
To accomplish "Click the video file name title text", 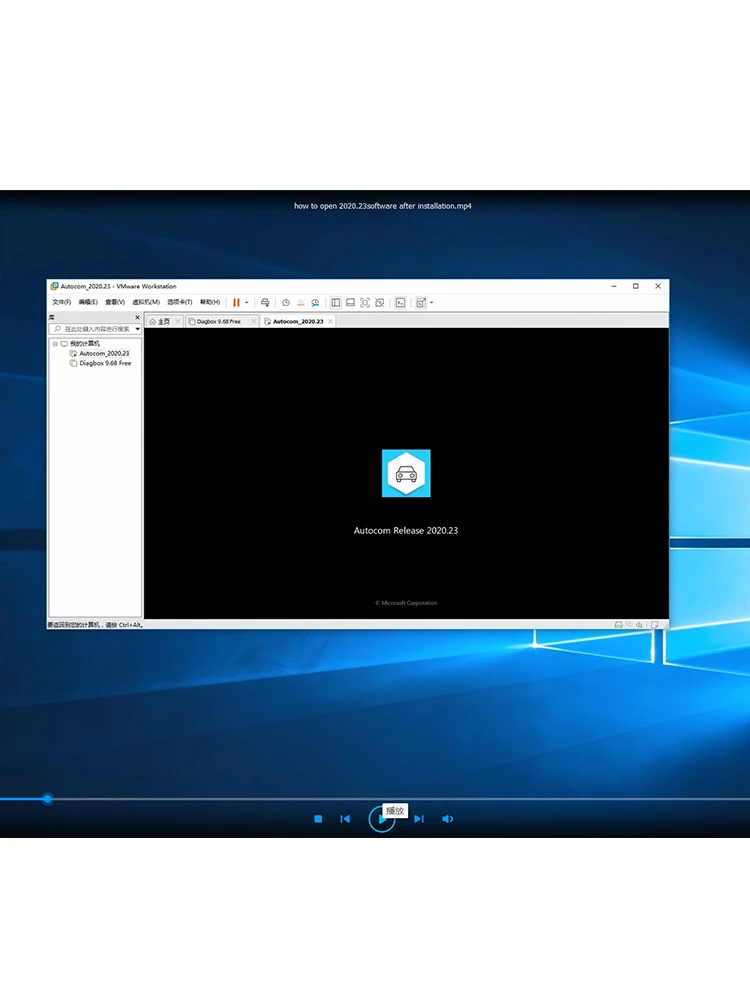I will click(383, 206).
